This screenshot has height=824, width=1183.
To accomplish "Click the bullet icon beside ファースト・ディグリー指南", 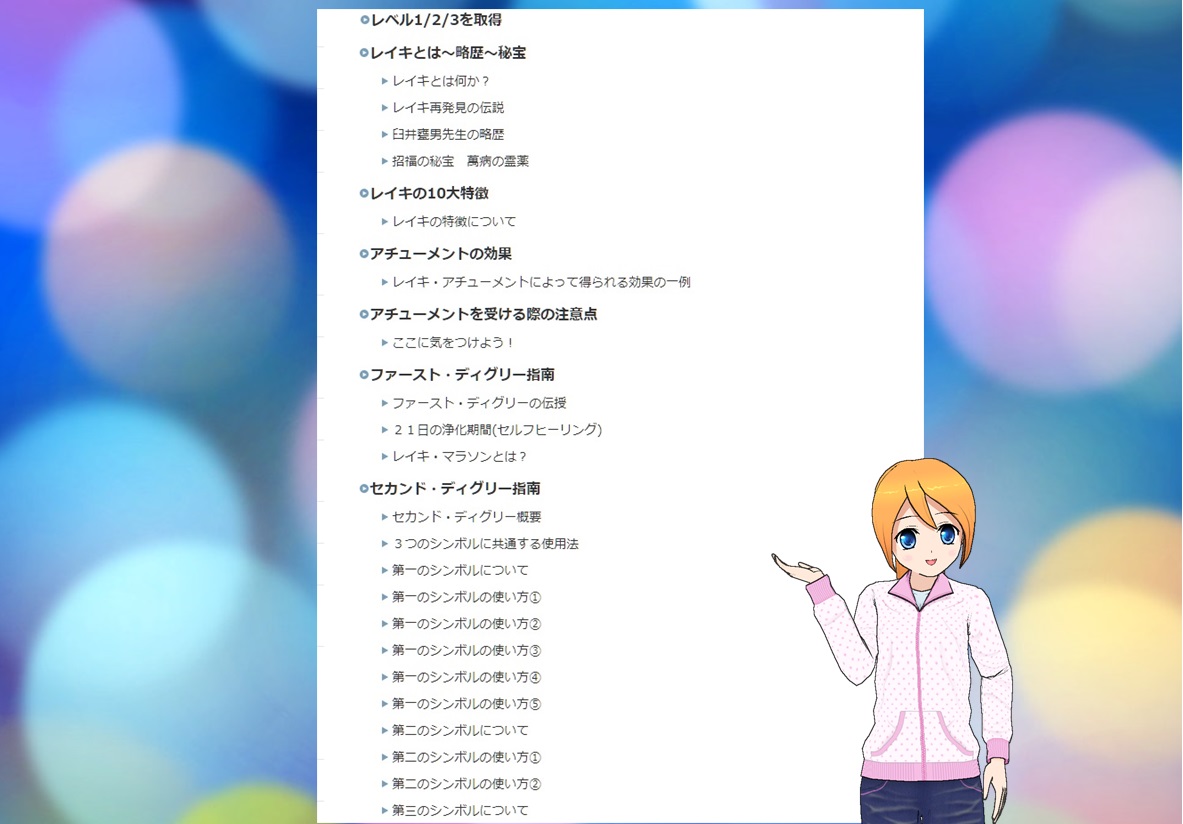I will click(364, 375).
